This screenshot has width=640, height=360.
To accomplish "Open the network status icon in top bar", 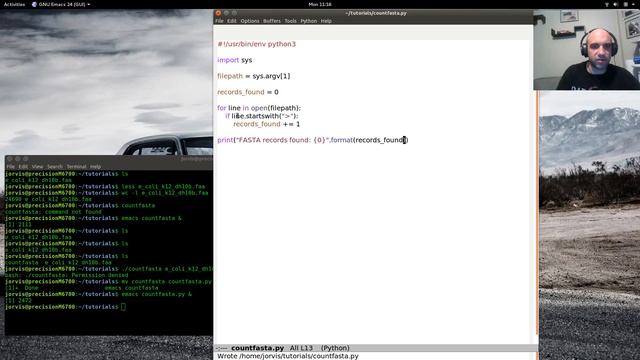I will click(x=607, y=4).
